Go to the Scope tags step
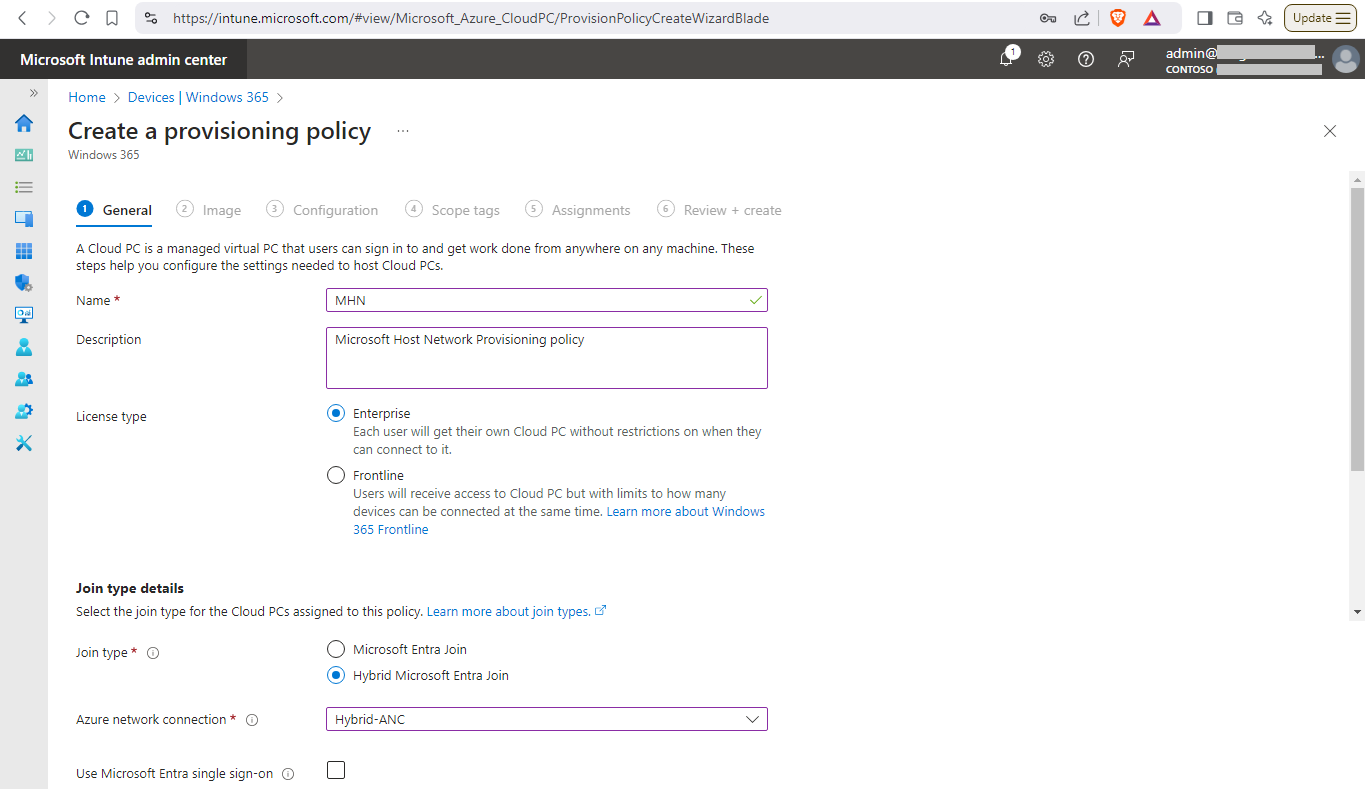The image size is (1367, 789). coord(452,210)
